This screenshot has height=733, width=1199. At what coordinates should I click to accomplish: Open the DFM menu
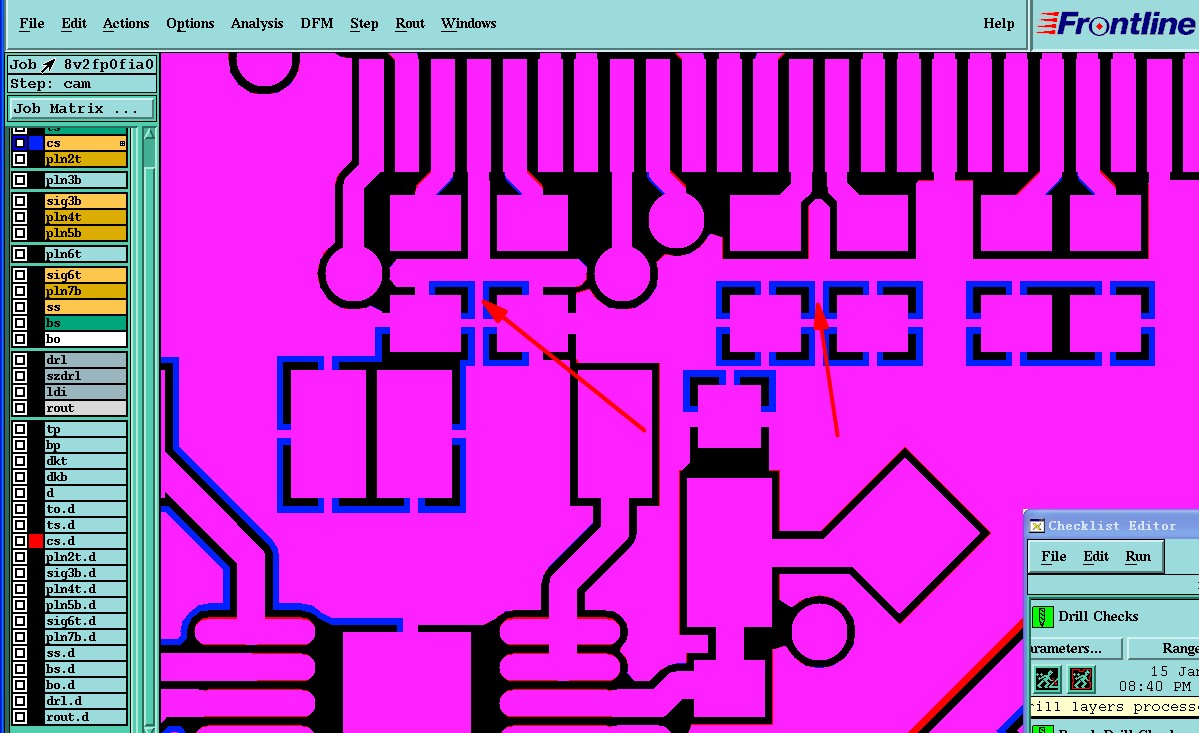[x=317, y=24]
